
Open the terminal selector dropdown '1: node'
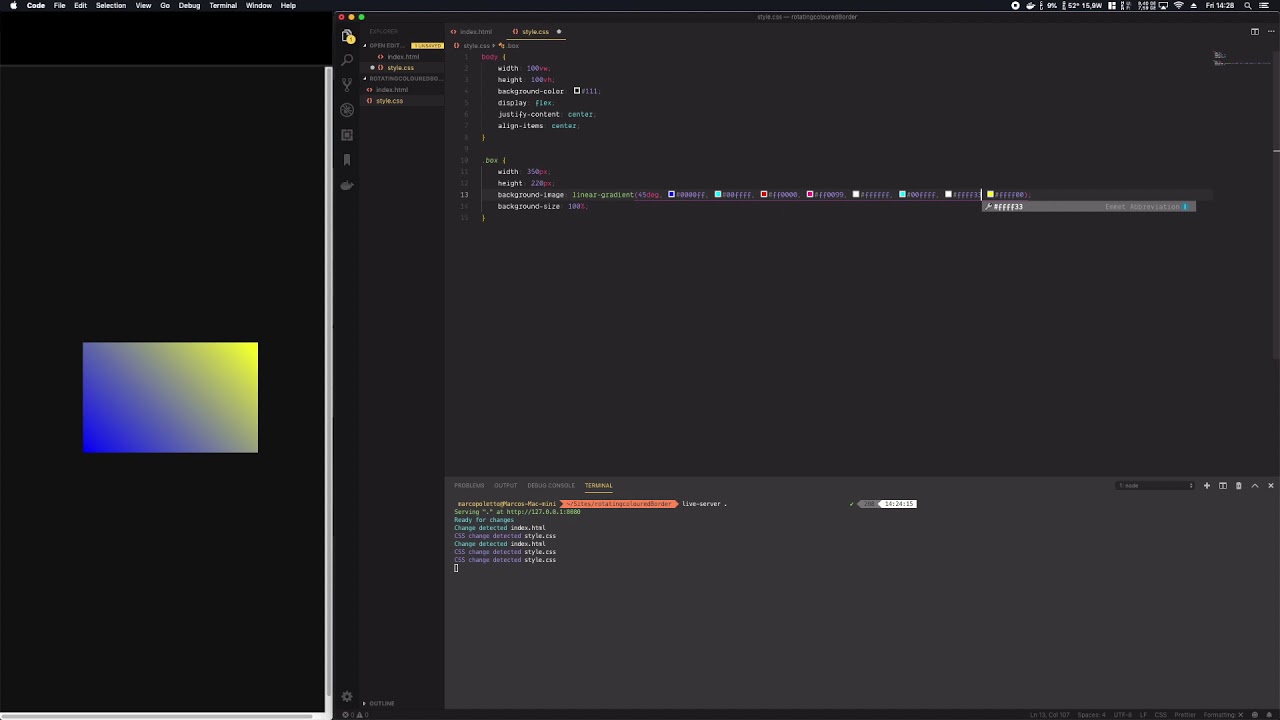click(1156, 486)
